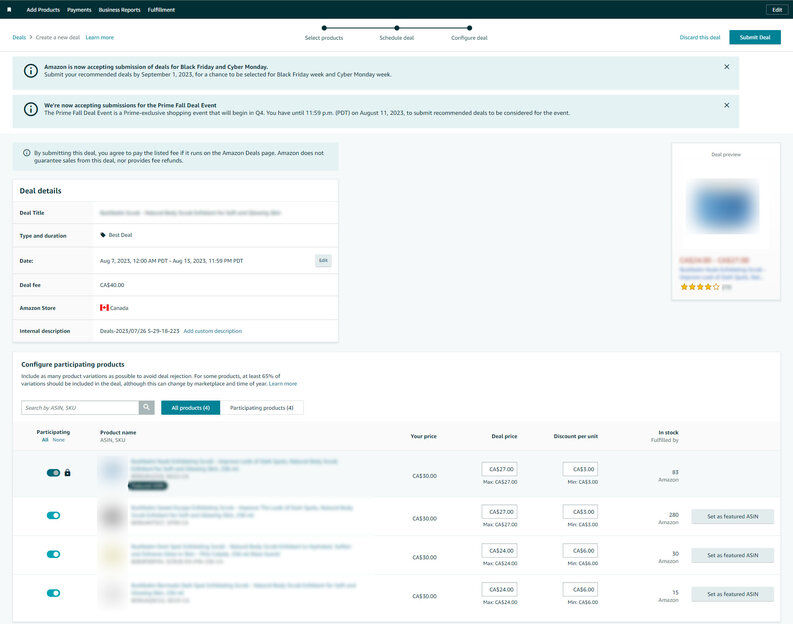Toggle participation for product with 30 in stock
This screenshot has width=793, height=624.
[x=53, y=554]
